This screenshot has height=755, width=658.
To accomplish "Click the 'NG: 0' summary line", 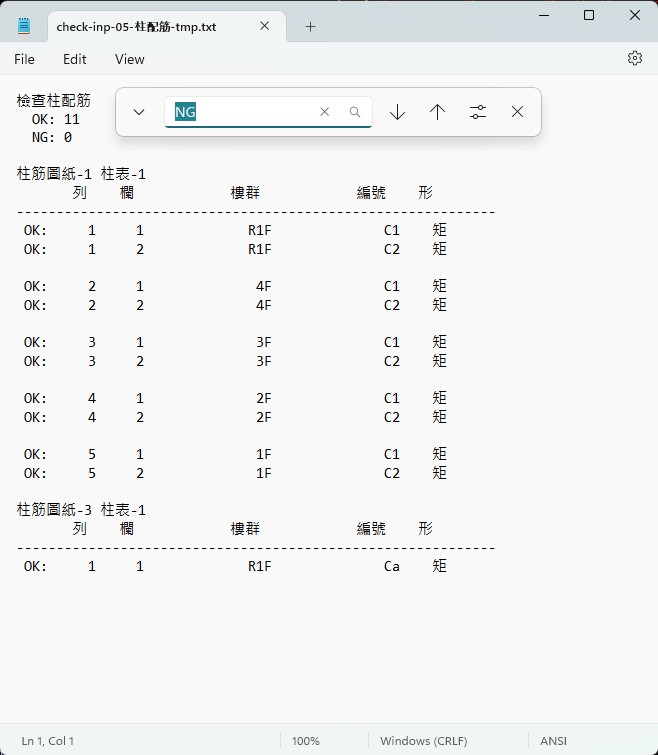I will pyautogui.click(x=52, y=137).
